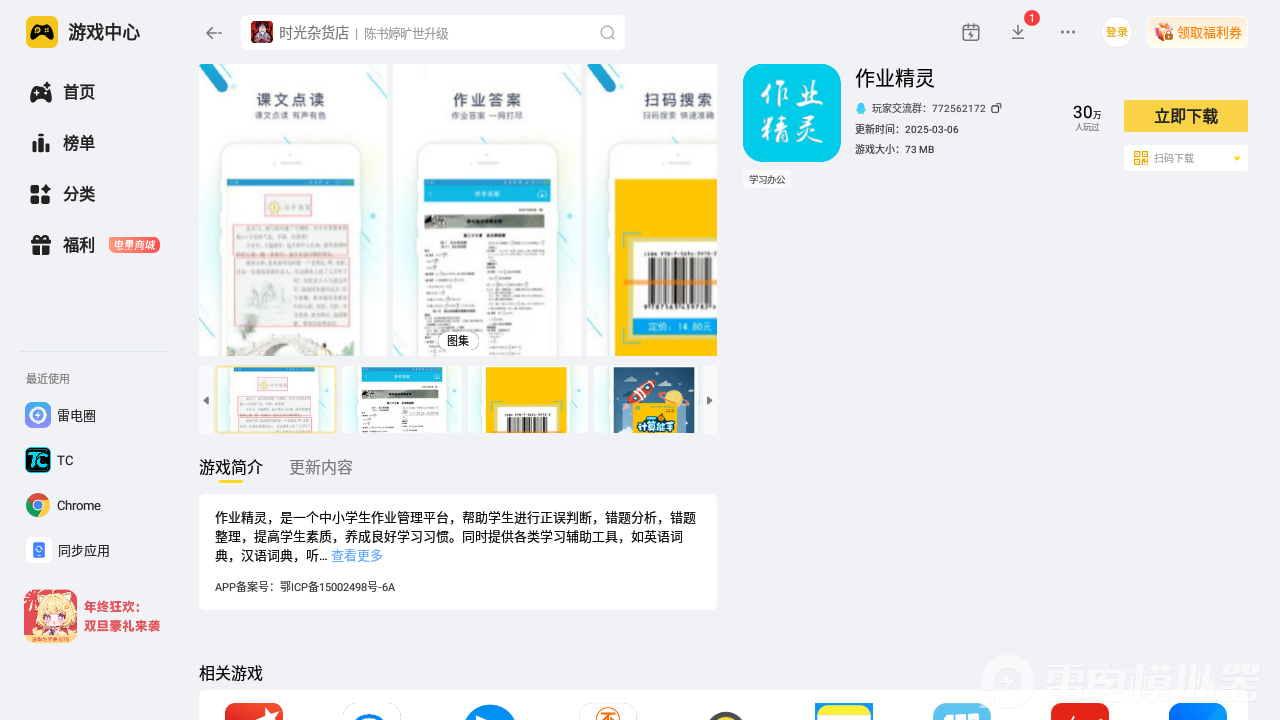Click 立即下载 to download
Image resolution: width=1280 pixels, height=720 pixels.
[1186, 116]
